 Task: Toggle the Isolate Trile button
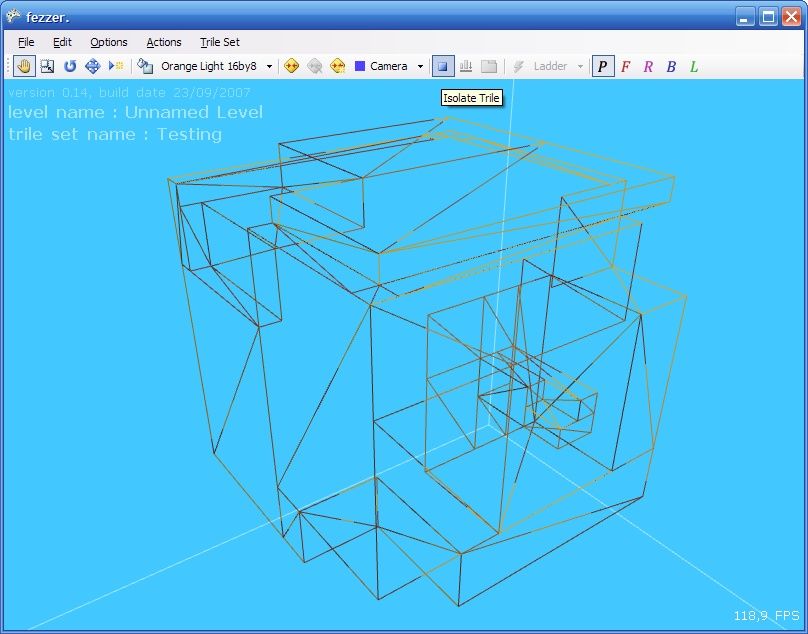pos(442,66)
